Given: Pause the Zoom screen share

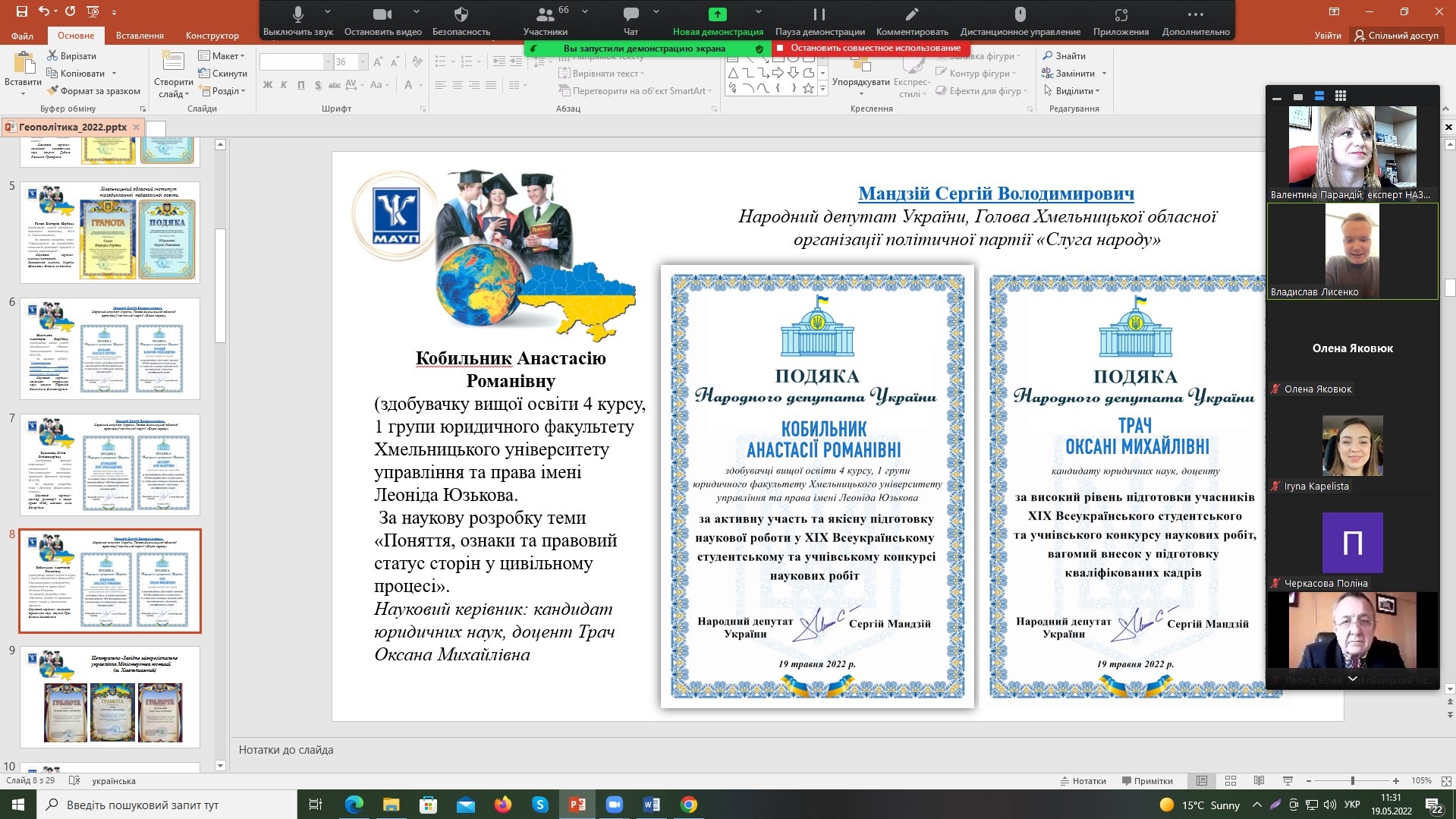Looking at the screenshot, I should 819,15.
